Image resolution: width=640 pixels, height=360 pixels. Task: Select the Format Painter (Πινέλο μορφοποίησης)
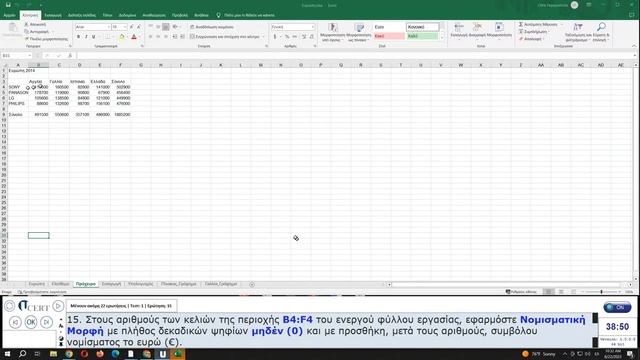point(46,39)
